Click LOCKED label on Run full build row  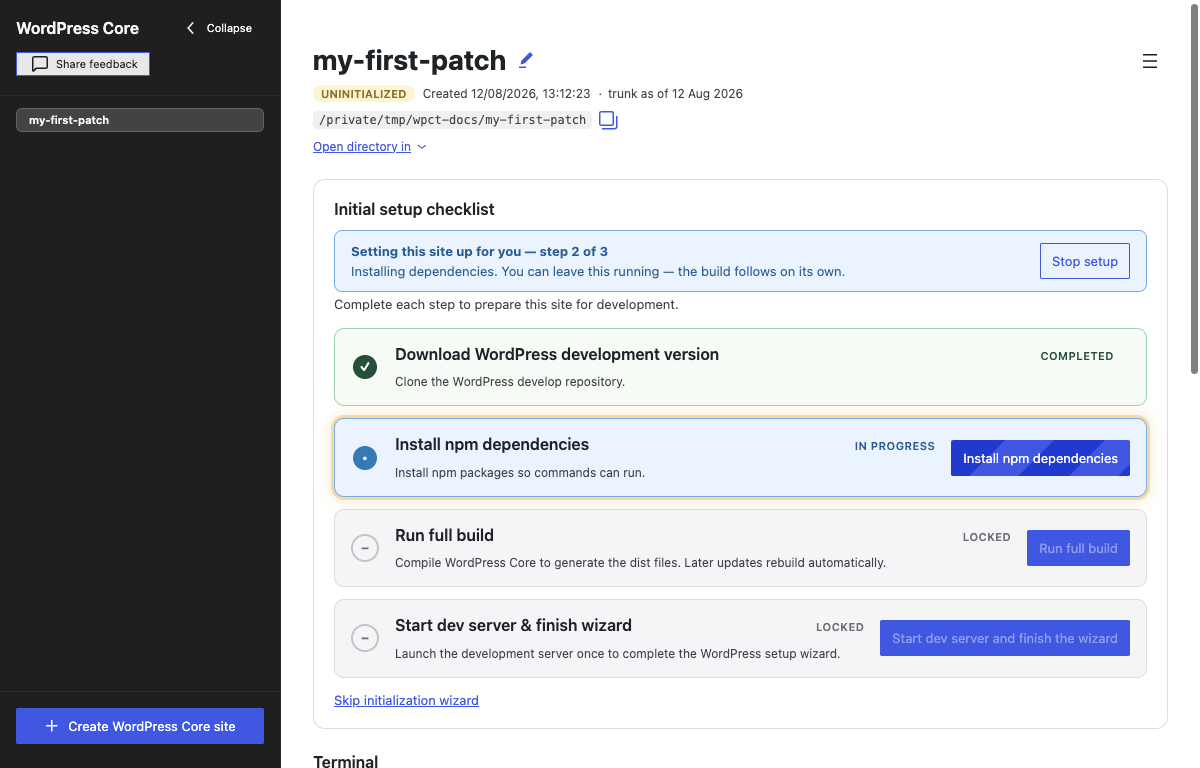tap(987, 537)
